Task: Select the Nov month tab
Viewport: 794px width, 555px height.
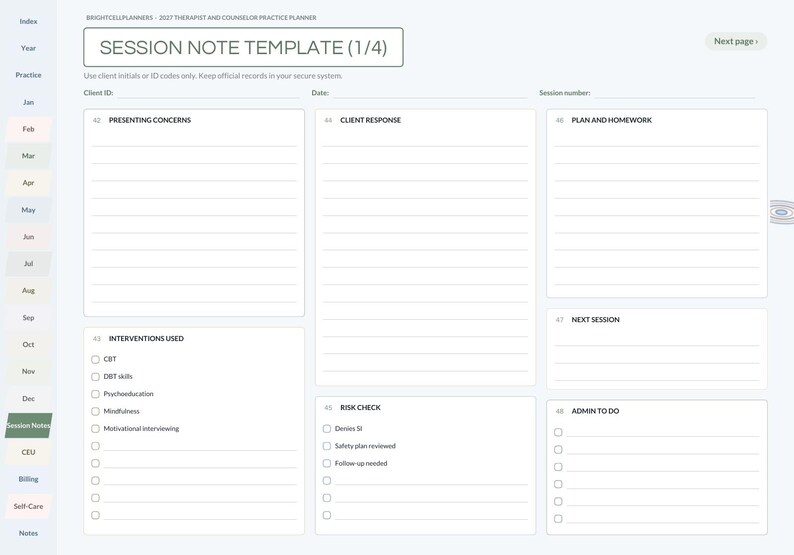Action: coord(28,371)
